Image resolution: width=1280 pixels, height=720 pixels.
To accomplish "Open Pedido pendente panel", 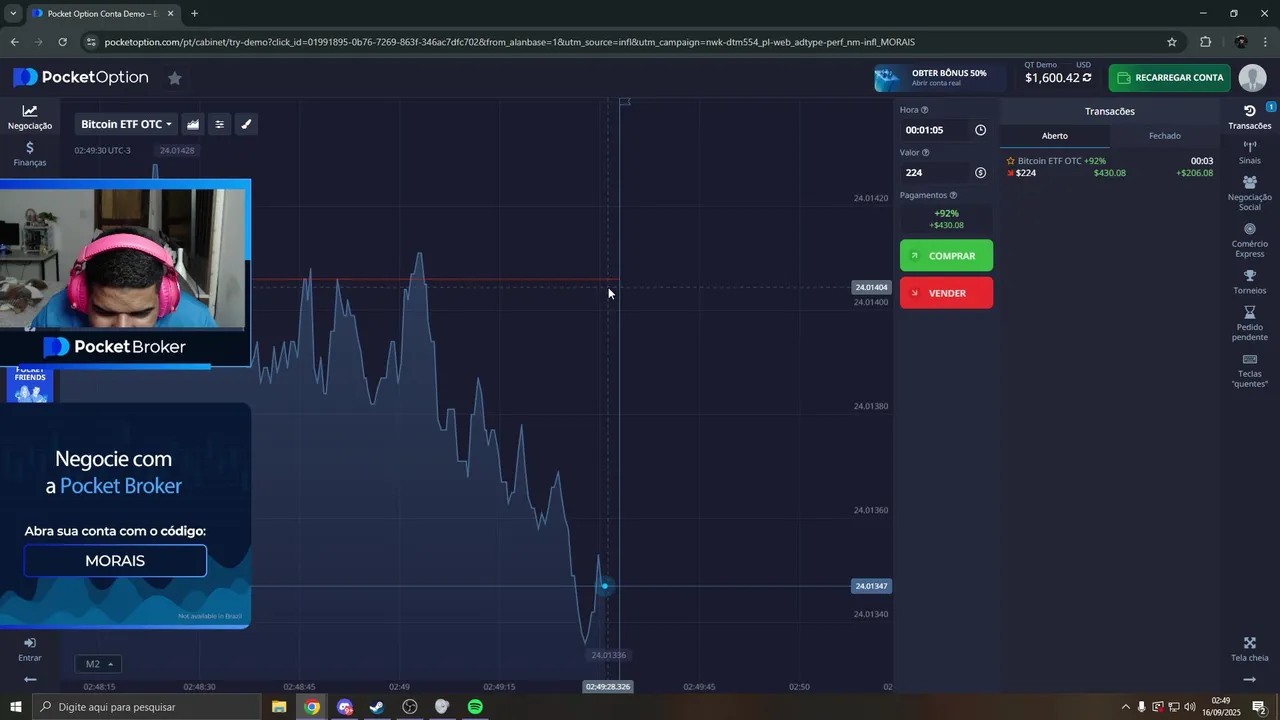I will click(1250, 324).
